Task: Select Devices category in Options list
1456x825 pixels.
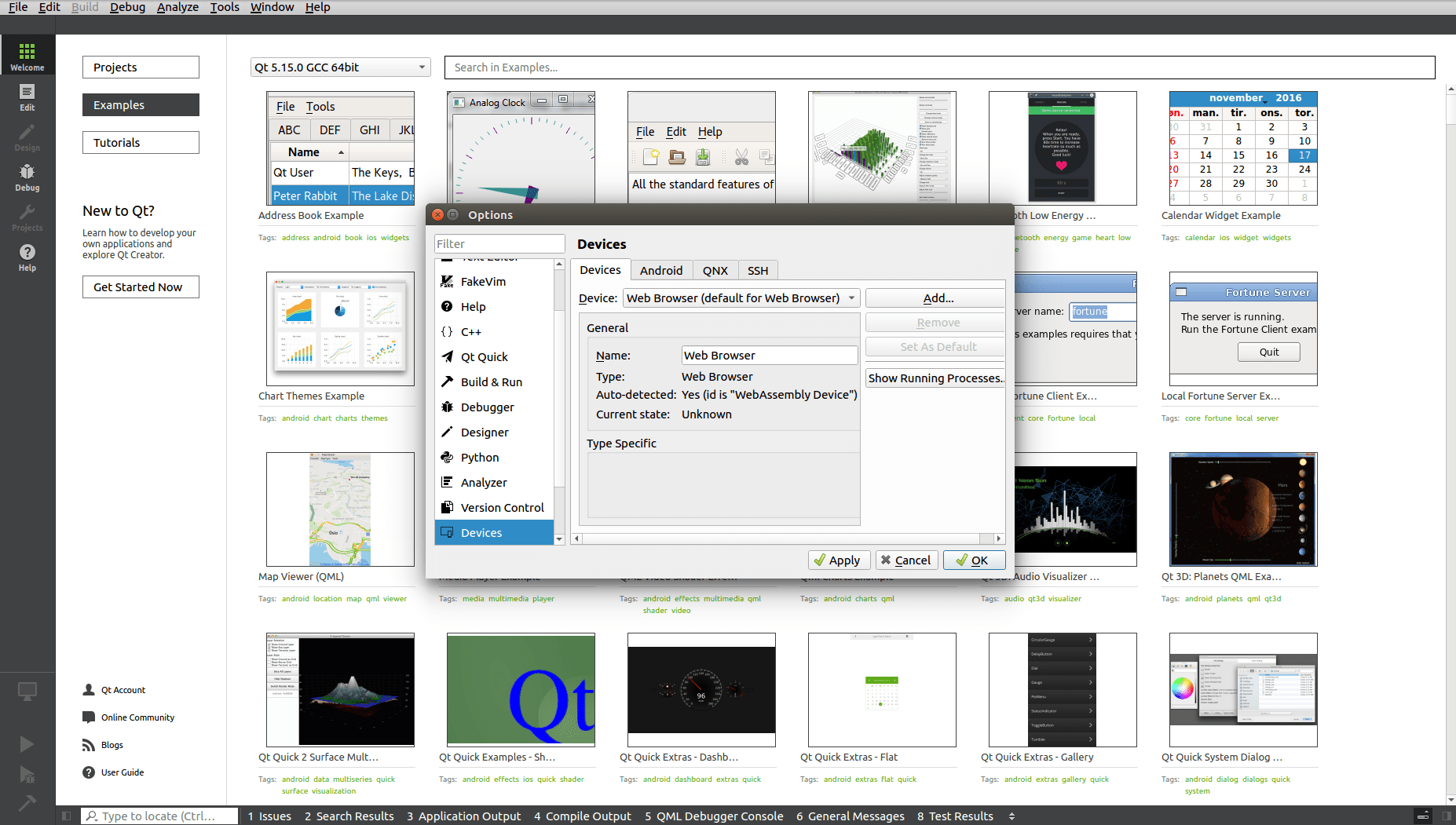Action: (494, 533)
